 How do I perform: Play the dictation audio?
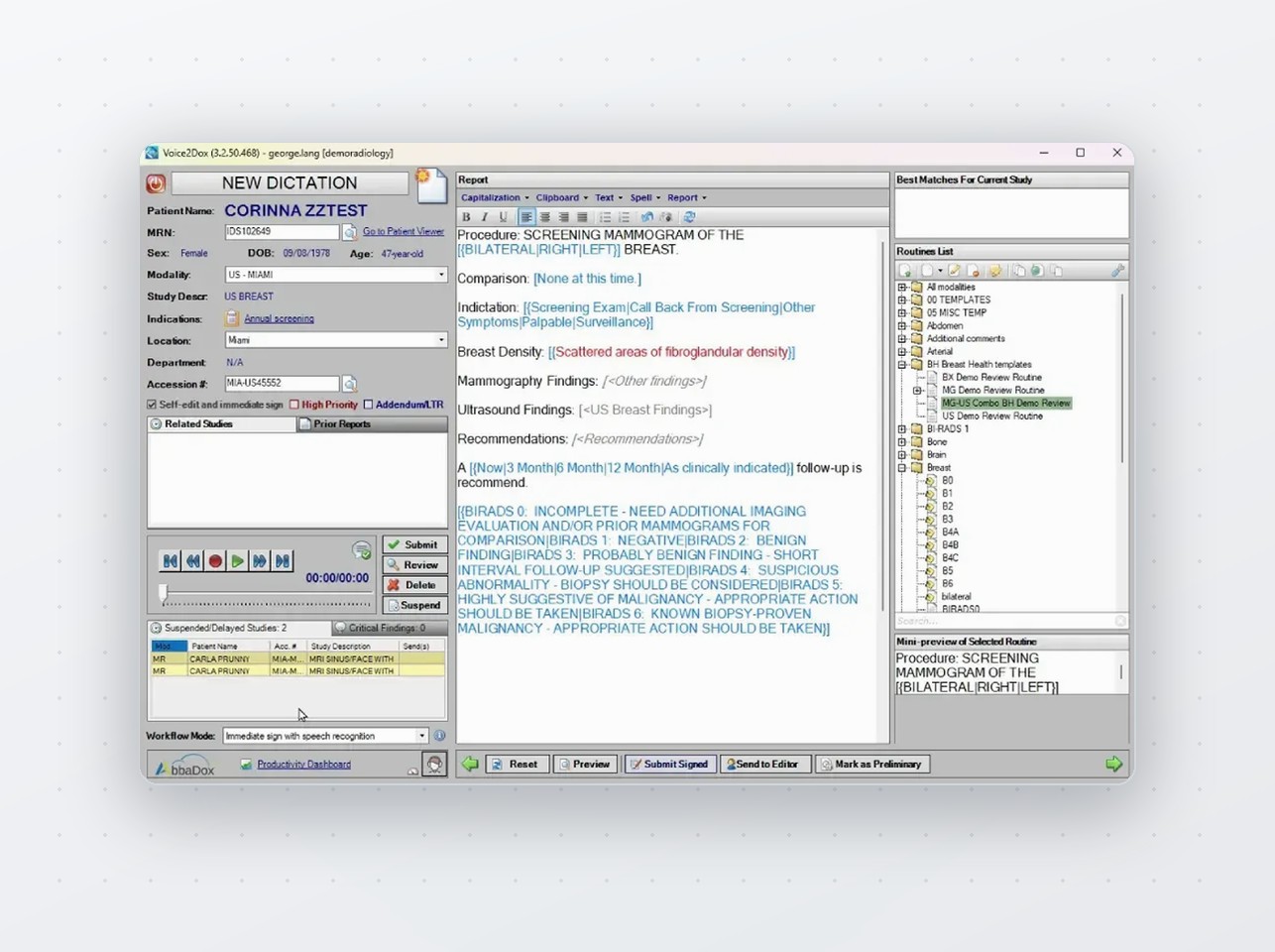238,561
